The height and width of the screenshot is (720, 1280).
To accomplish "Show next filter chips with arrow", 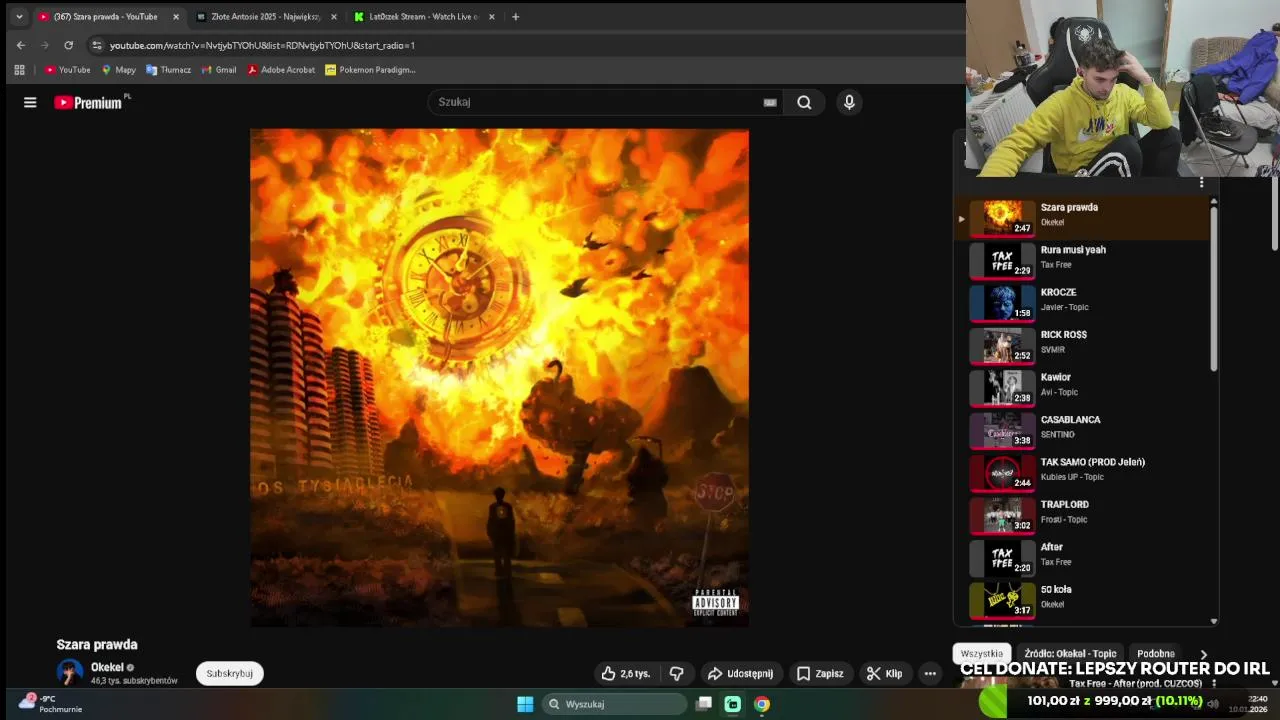I will point(1203,654).
